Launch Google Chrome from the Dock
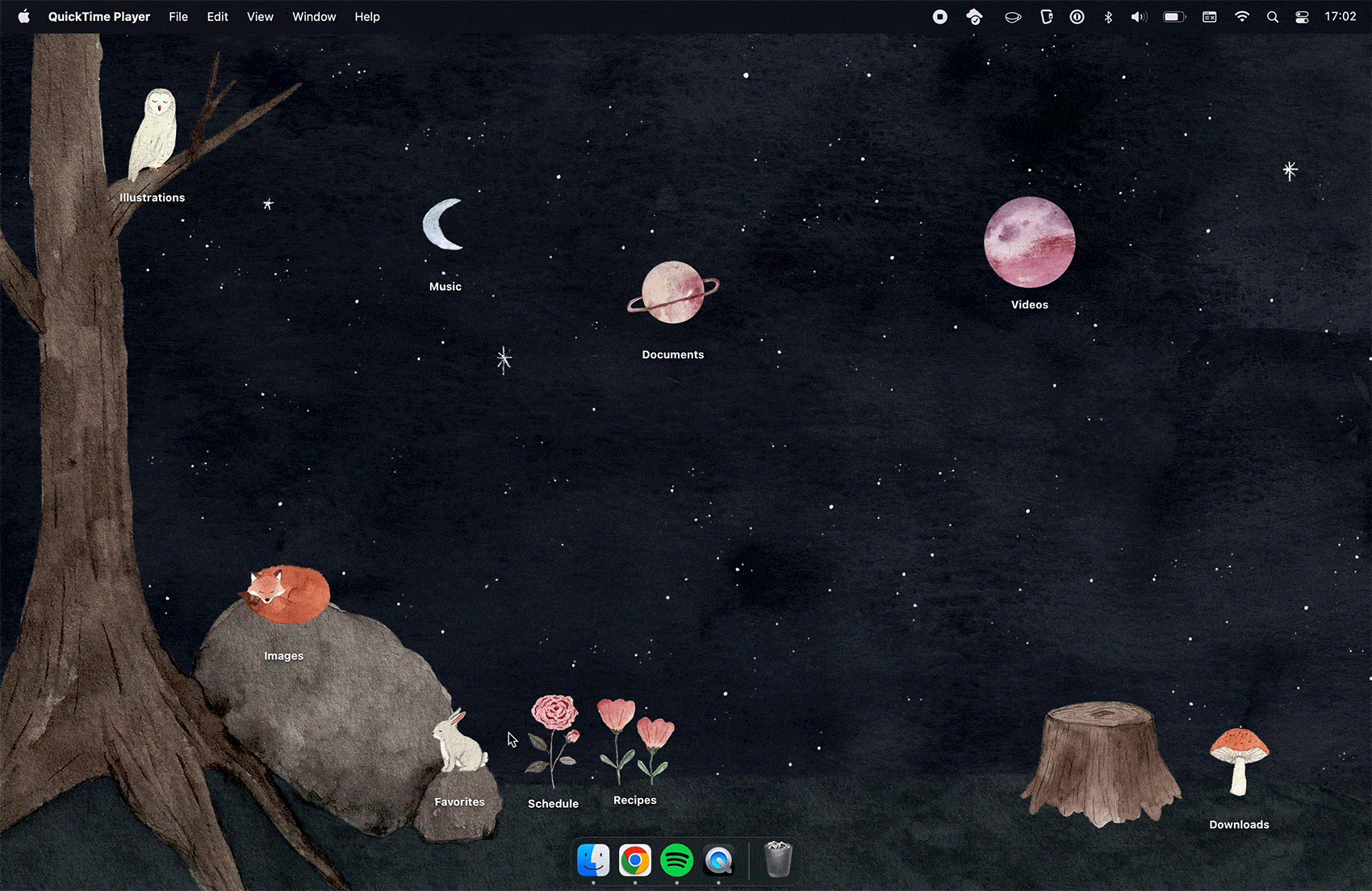The image size is (1372, 891). 635,860
